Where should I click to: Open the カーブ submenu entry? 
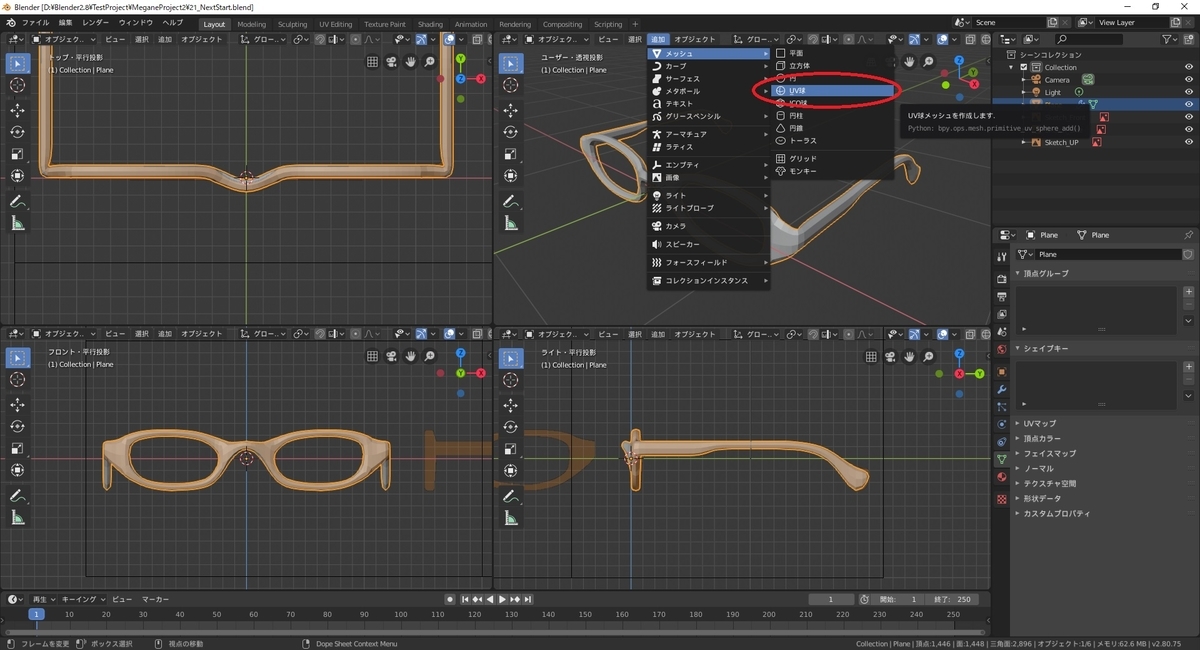coord(708,66)
